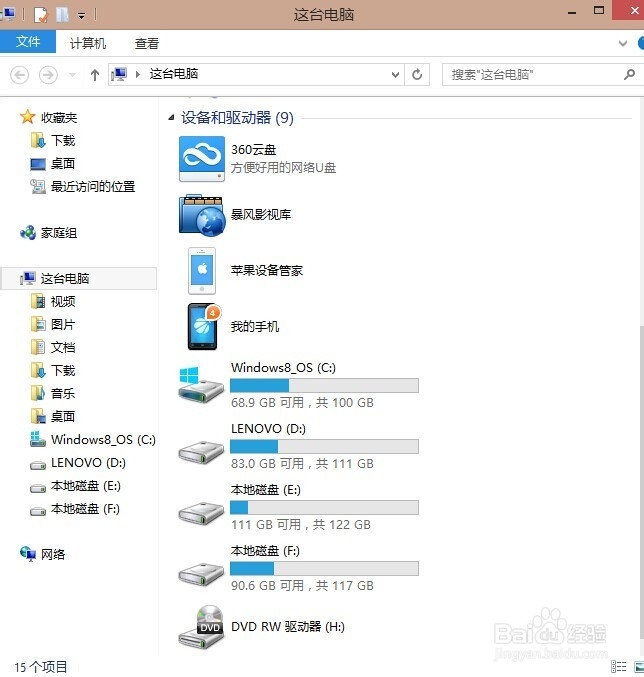The width and height of the screenshot is (644, 677).
Task: Open the 计算机 ribbon tab
Action: pos(88,43)
